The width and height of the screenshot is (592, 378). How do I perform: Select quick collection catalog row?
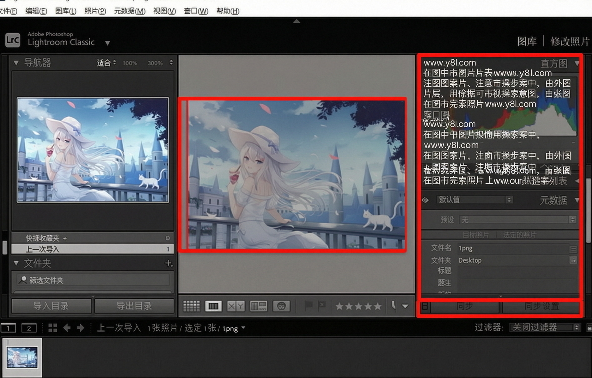[92, 238]
